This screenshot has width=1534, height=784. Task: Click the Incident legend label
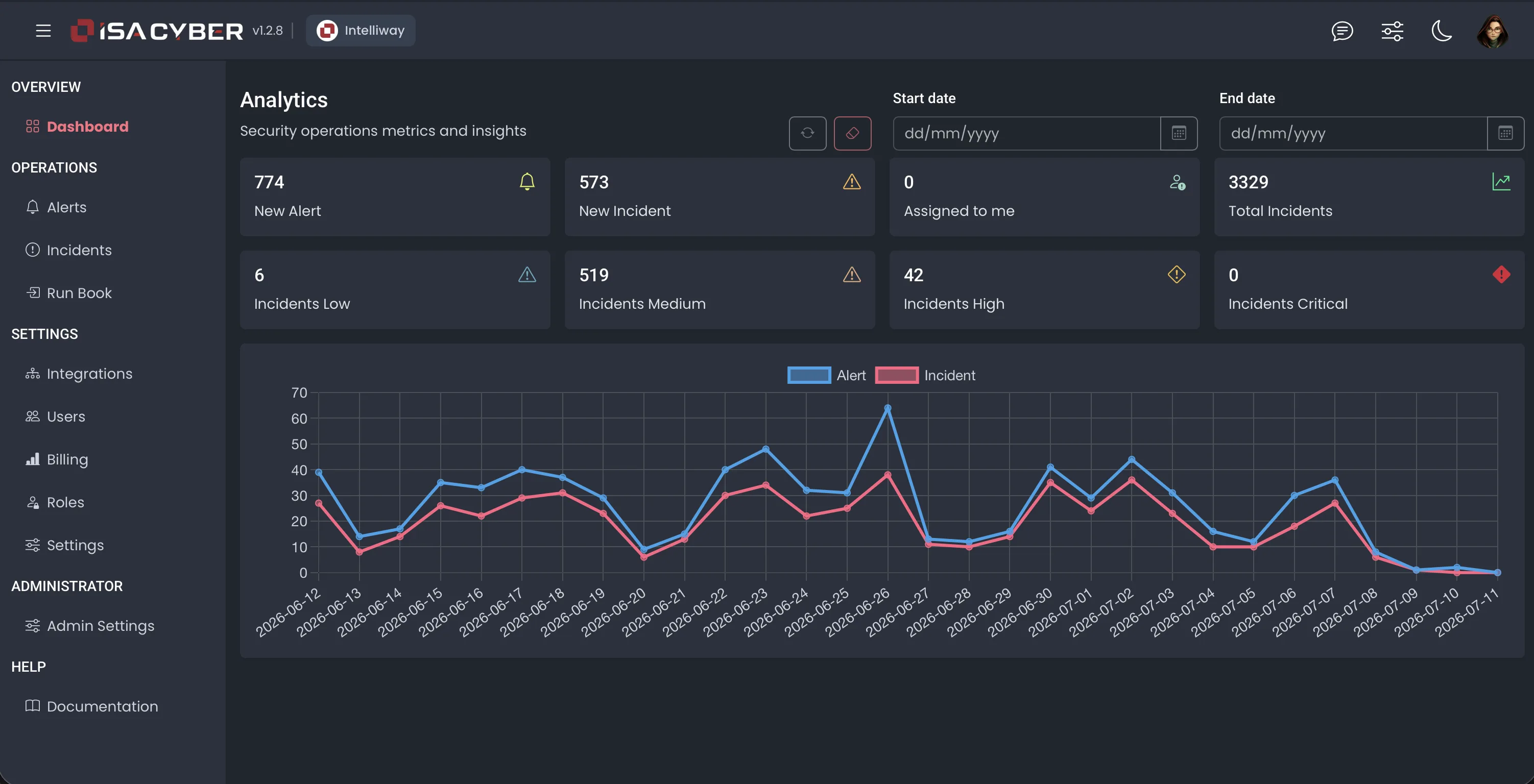pos(949,375)
